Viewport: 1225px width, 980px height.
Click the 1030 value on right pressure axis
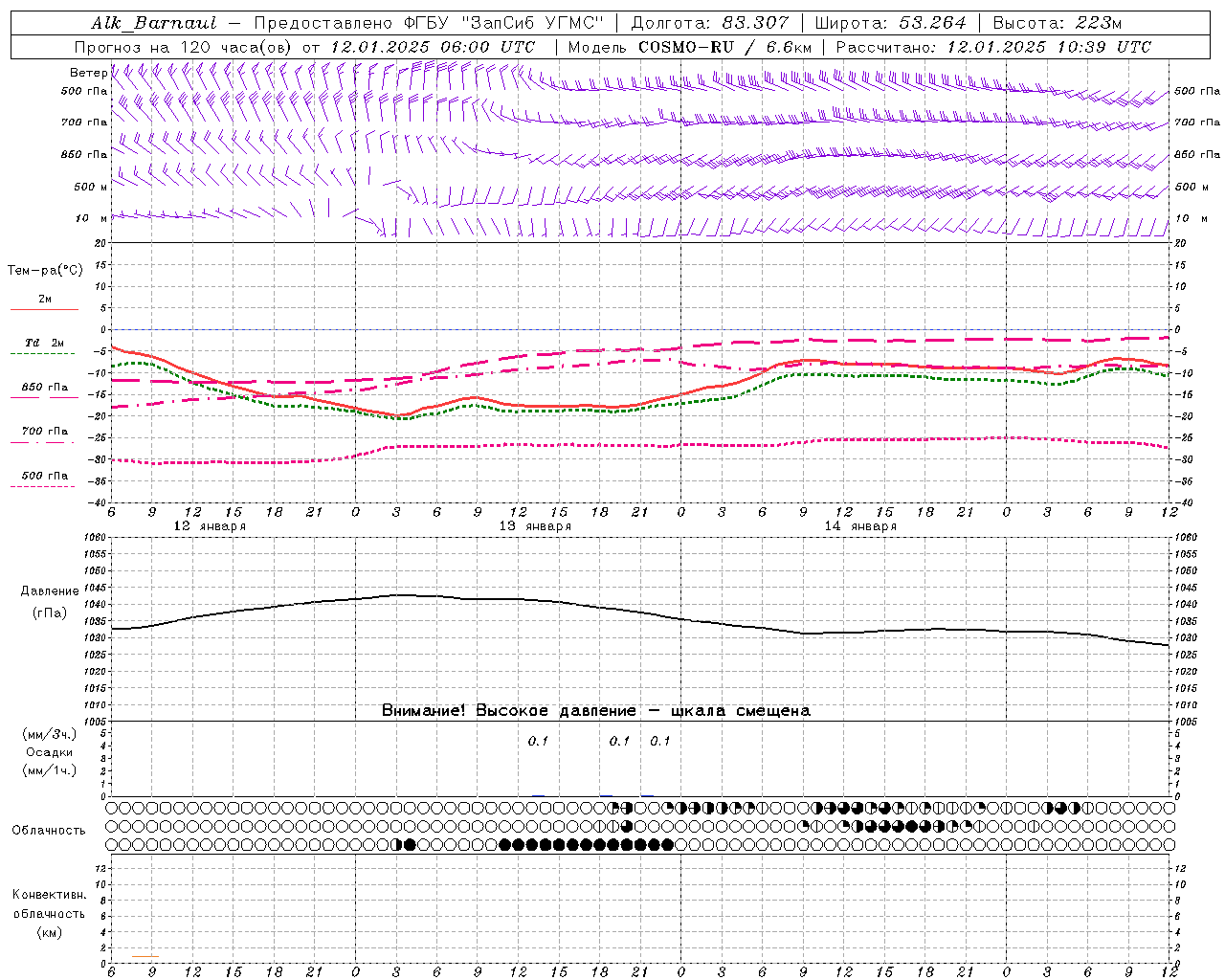1186,638
